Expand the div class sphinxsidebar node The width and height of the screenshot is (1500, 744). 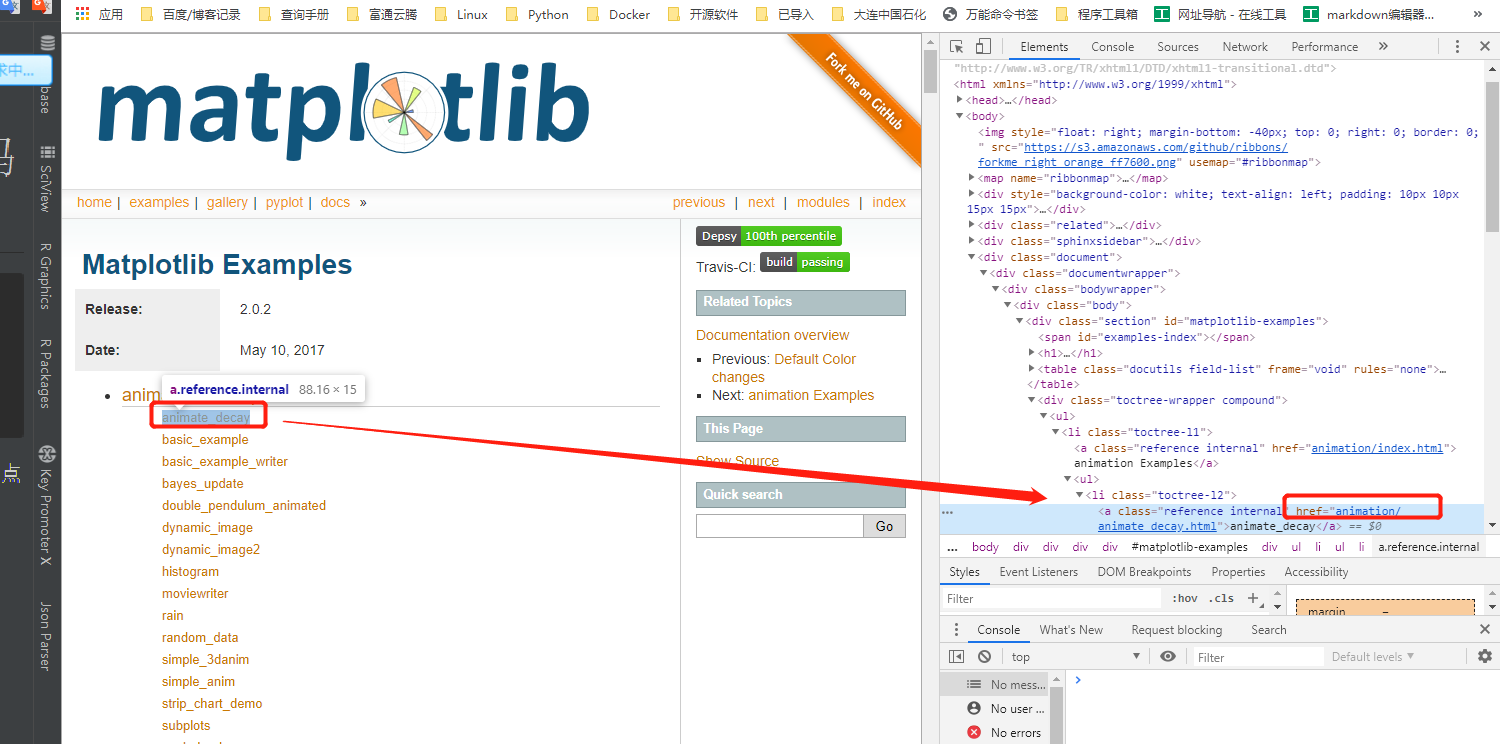(972, 241)
